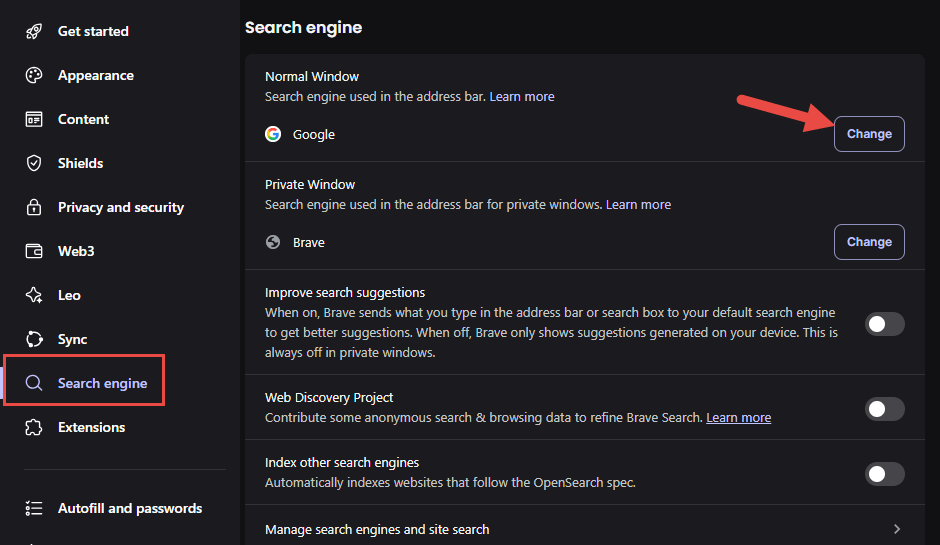Click the Index other search engines title
The image size is (940, 545).
click(x=342, y=462)
